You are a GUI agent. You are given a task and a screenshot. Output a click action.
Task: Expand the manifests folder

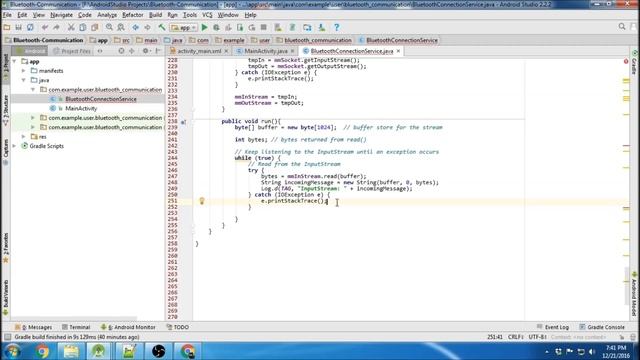pyautogui.click(x=24, y=71)
